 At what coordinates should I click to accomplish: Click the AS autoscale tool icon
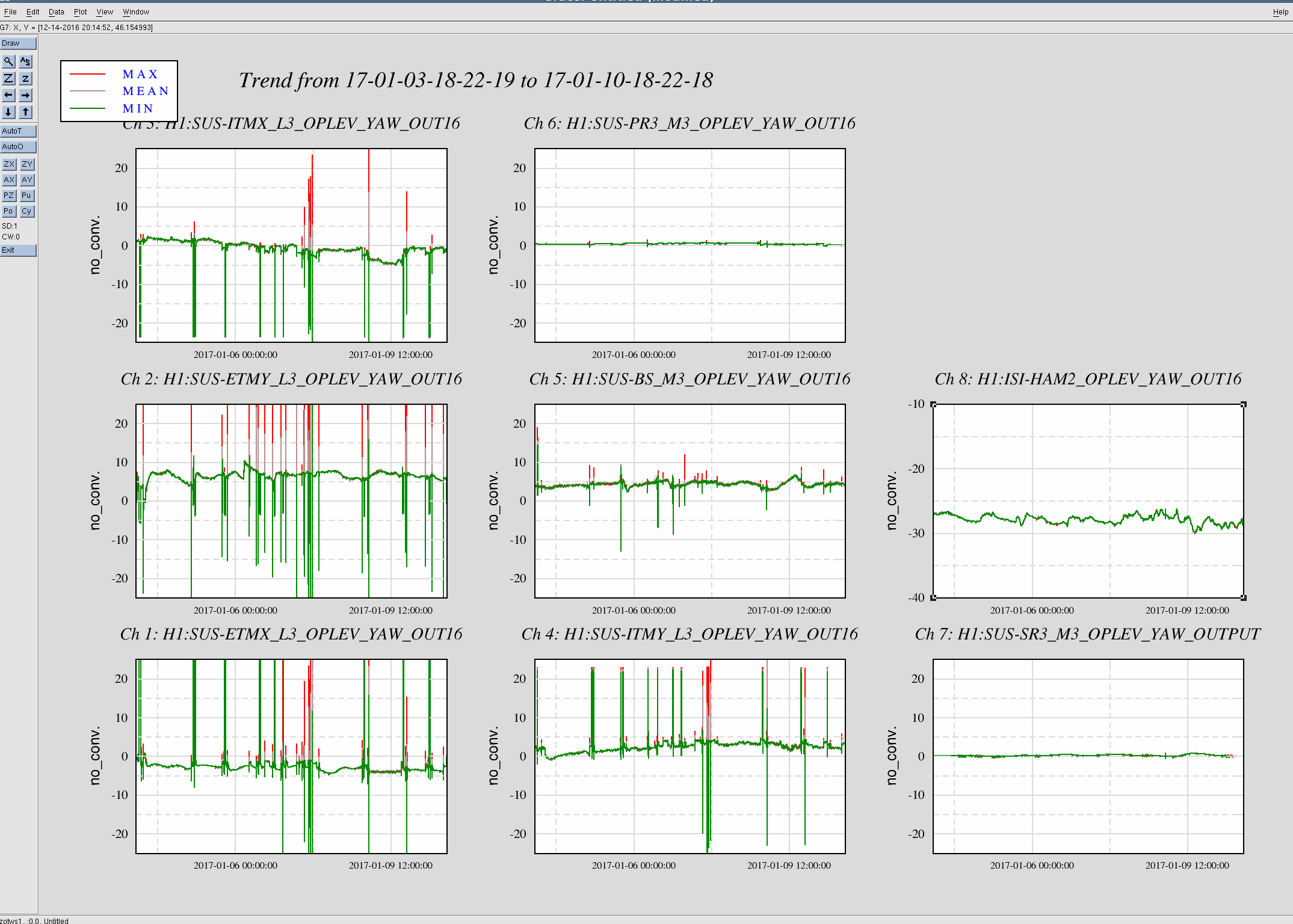point(25,61)
